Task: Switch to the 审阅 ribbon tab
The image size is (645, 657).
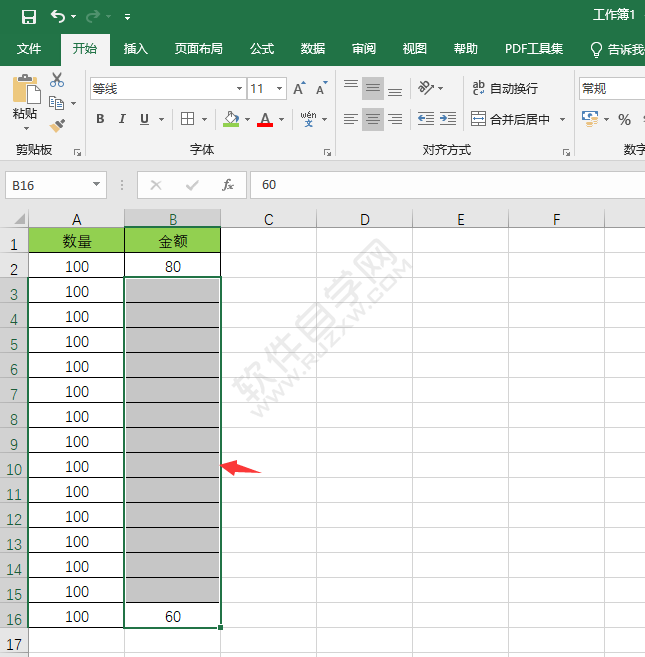Action: [364, 49]
